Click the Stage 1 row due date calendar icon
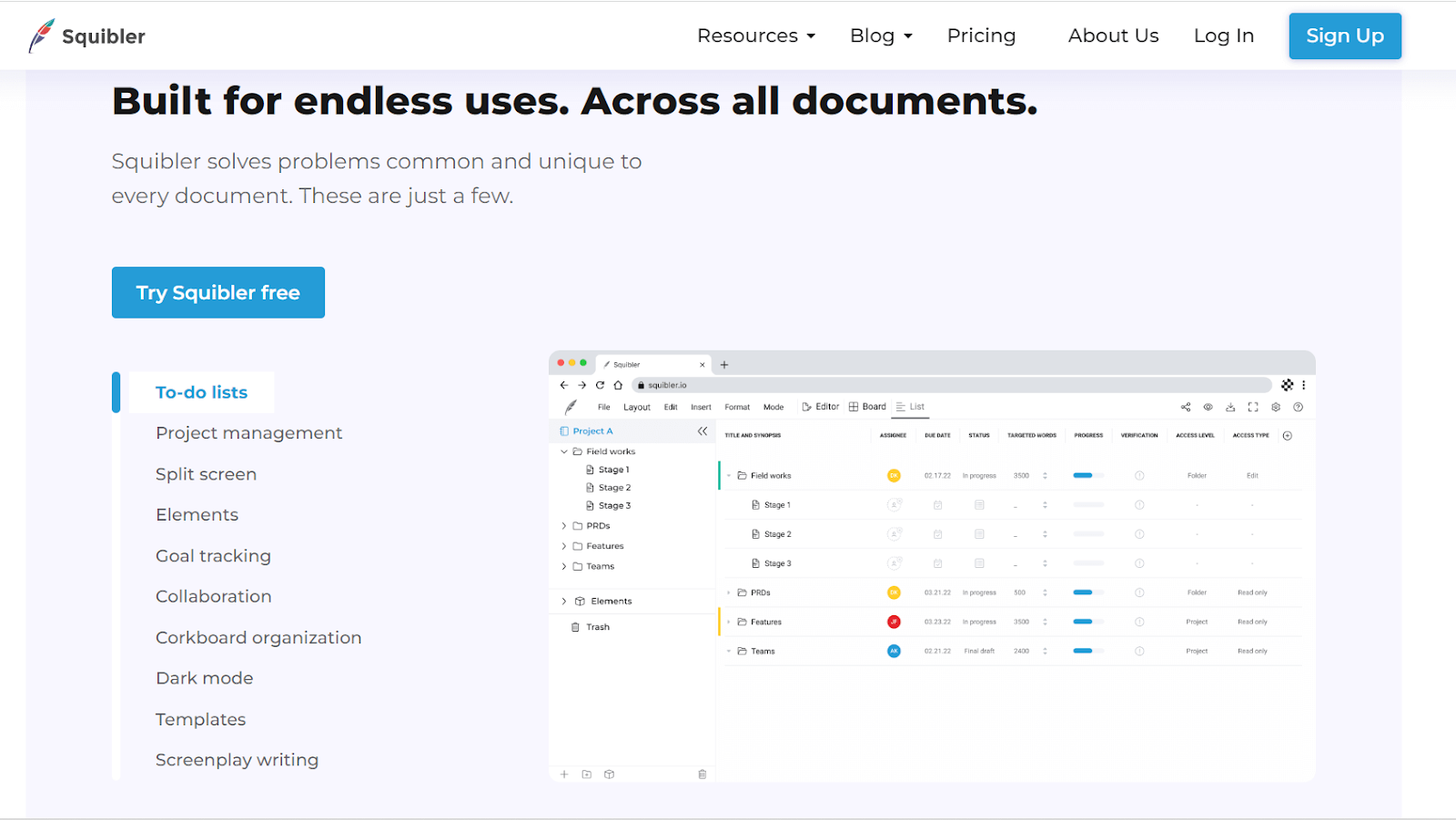Viewport: 1456px width, 820px height. [937, 505]
